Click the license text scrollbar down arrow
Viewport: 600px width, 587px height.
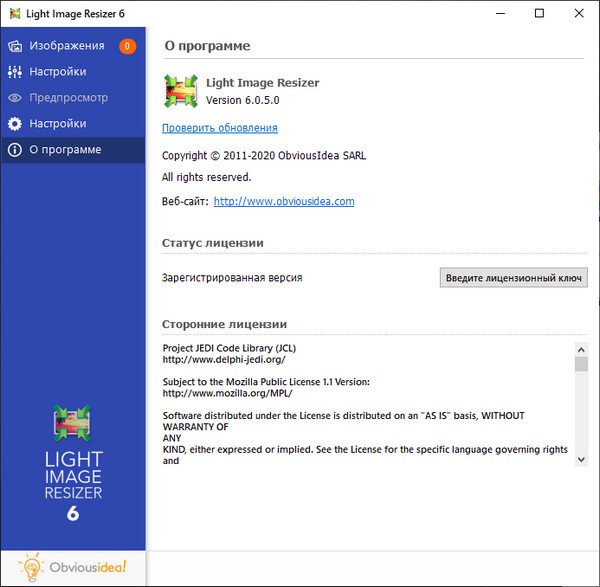(581, 457)
